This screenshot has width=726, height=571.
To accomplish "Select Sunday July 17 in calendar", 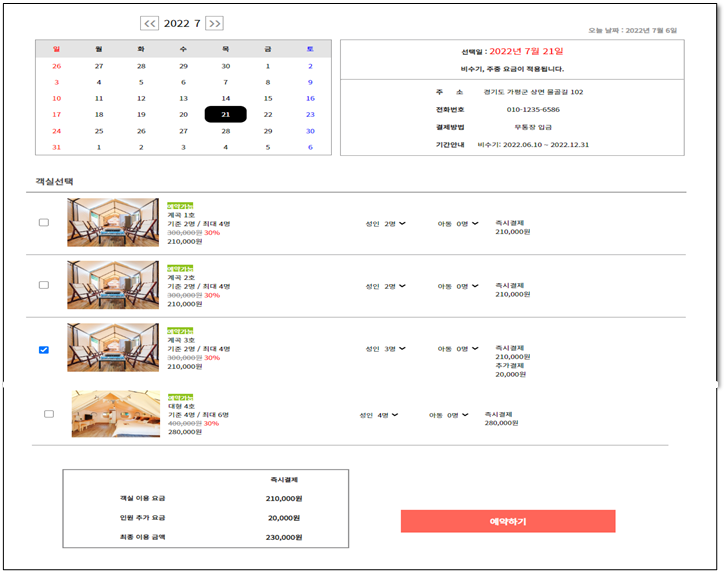I will (56, 114).
